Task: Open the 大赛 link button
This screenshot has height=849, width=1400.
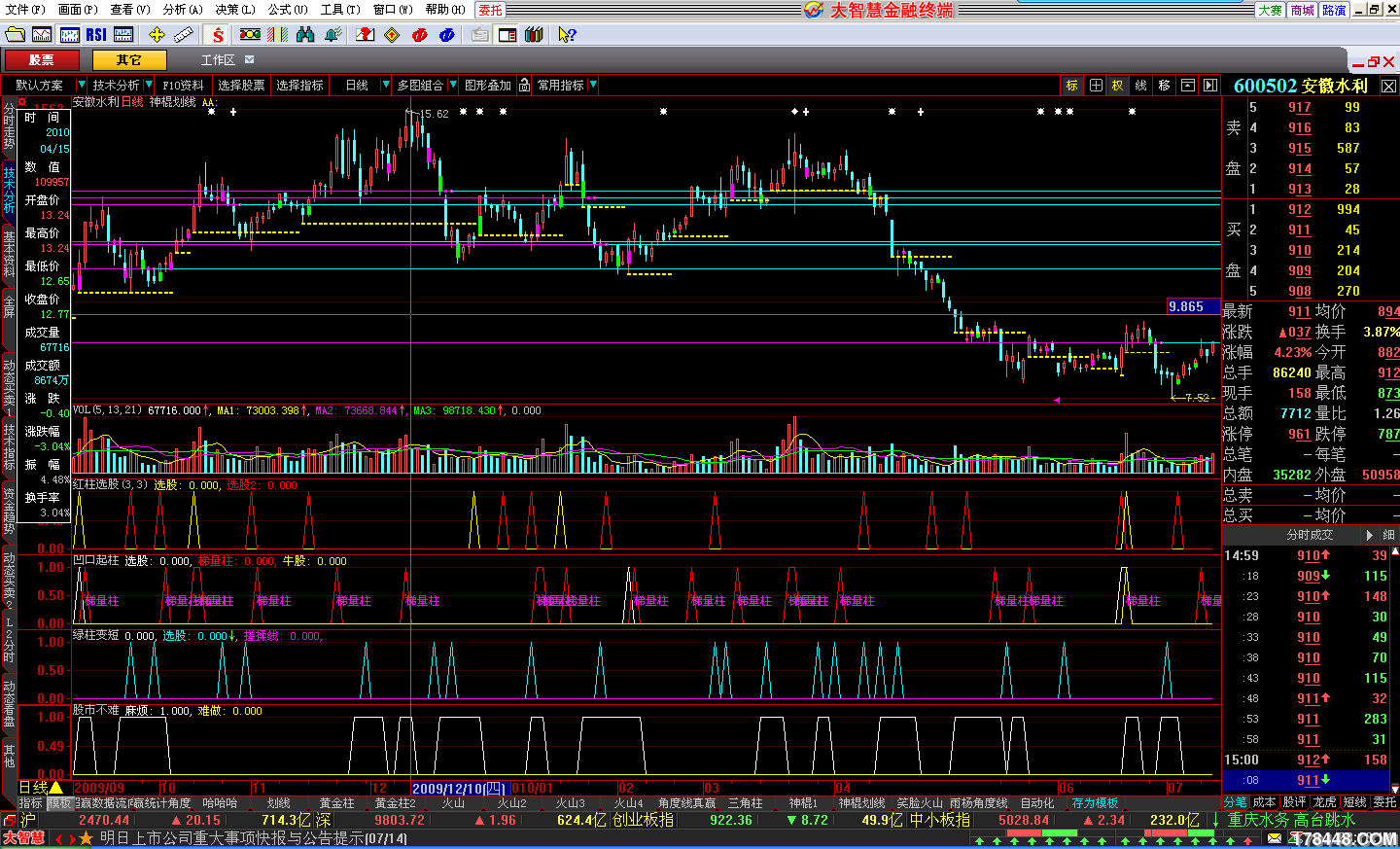Action: point(1271,10)
